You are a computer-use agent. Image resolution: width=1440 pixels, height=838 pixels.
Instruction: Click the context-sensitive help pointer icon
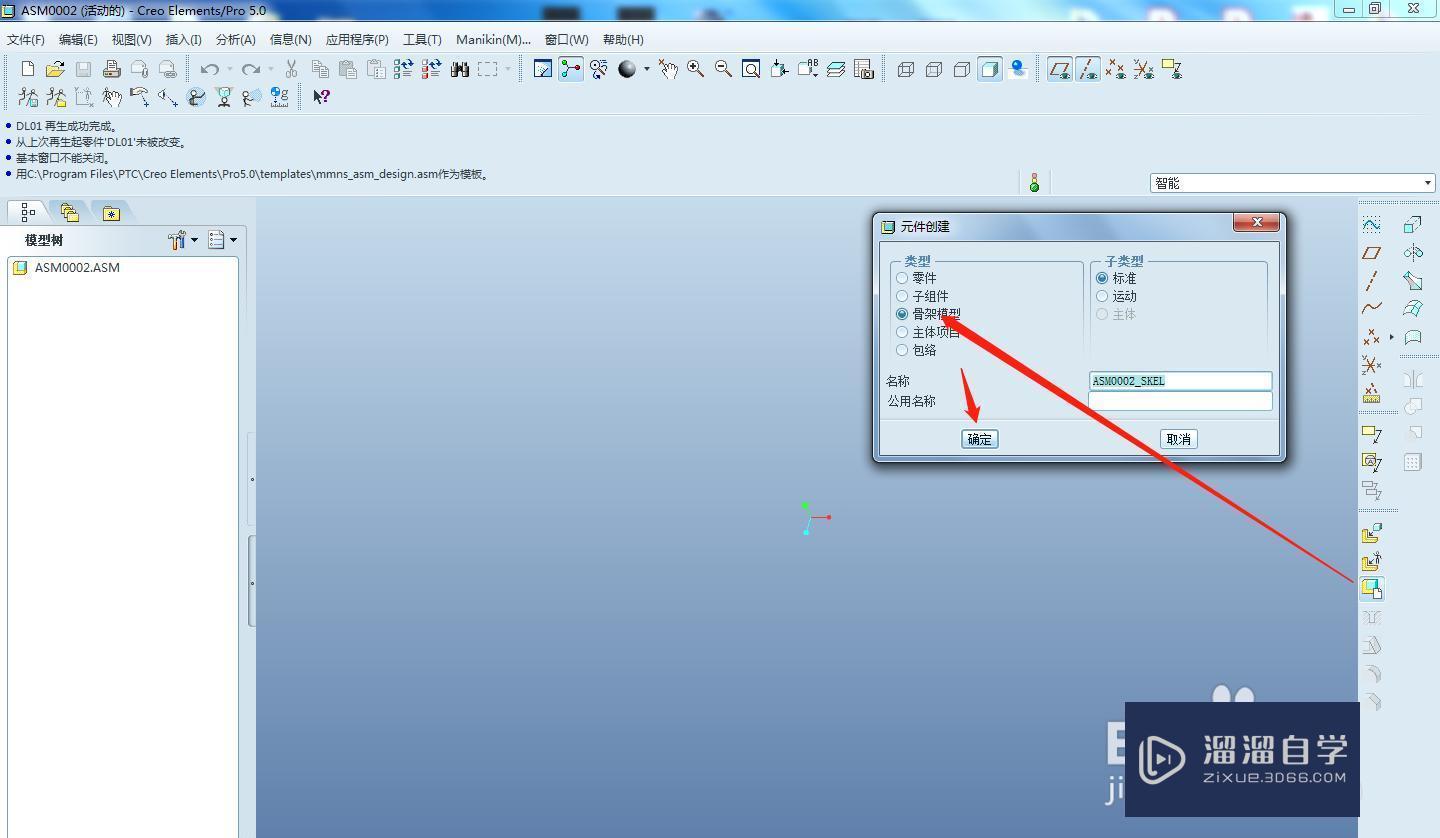coord(321,97)
